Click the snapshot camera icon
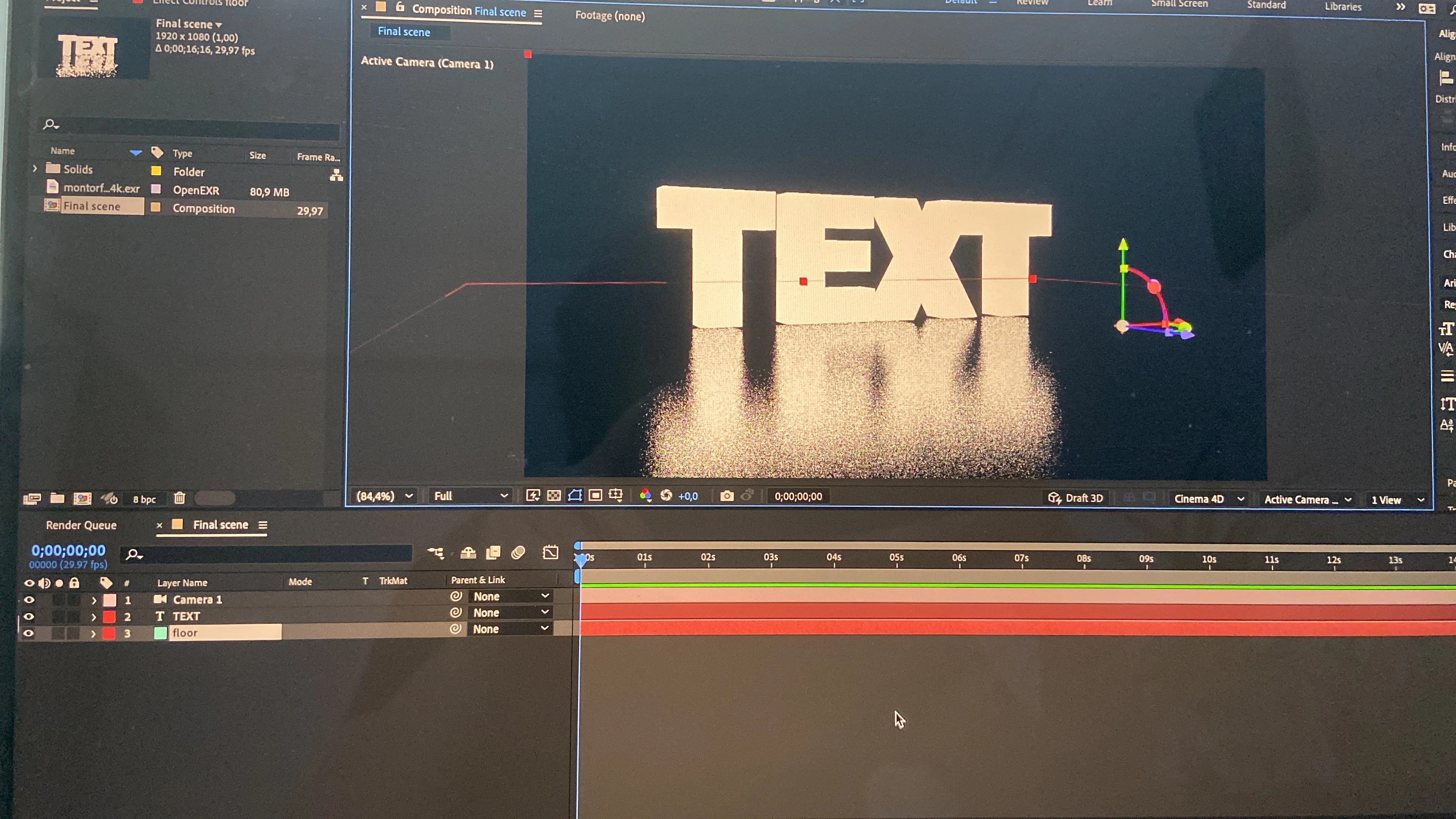 [727, 496]
